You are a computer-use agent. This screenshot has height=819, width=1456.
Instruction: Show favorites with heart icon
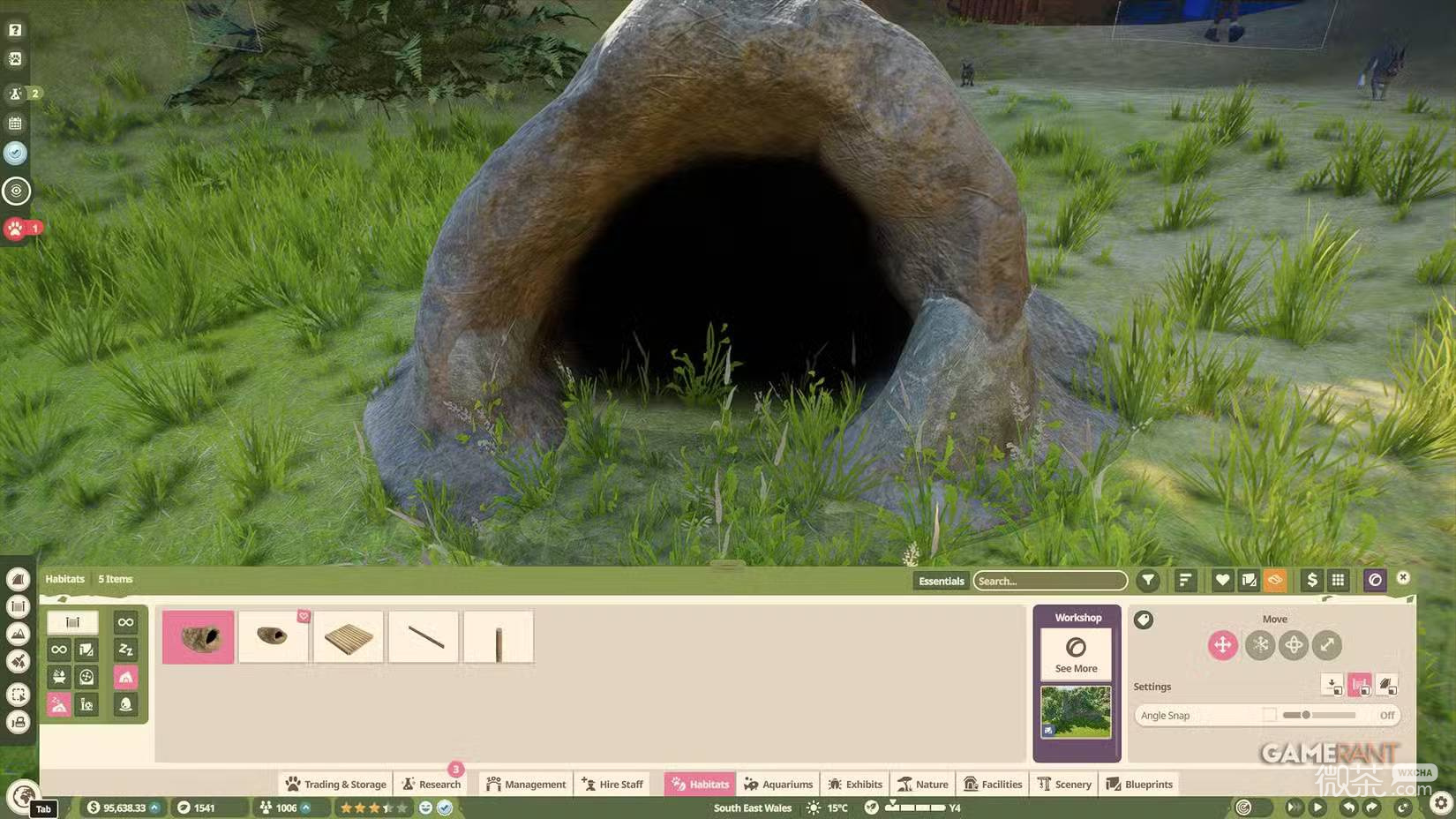pyautogui.click(x=1222, y=580)
